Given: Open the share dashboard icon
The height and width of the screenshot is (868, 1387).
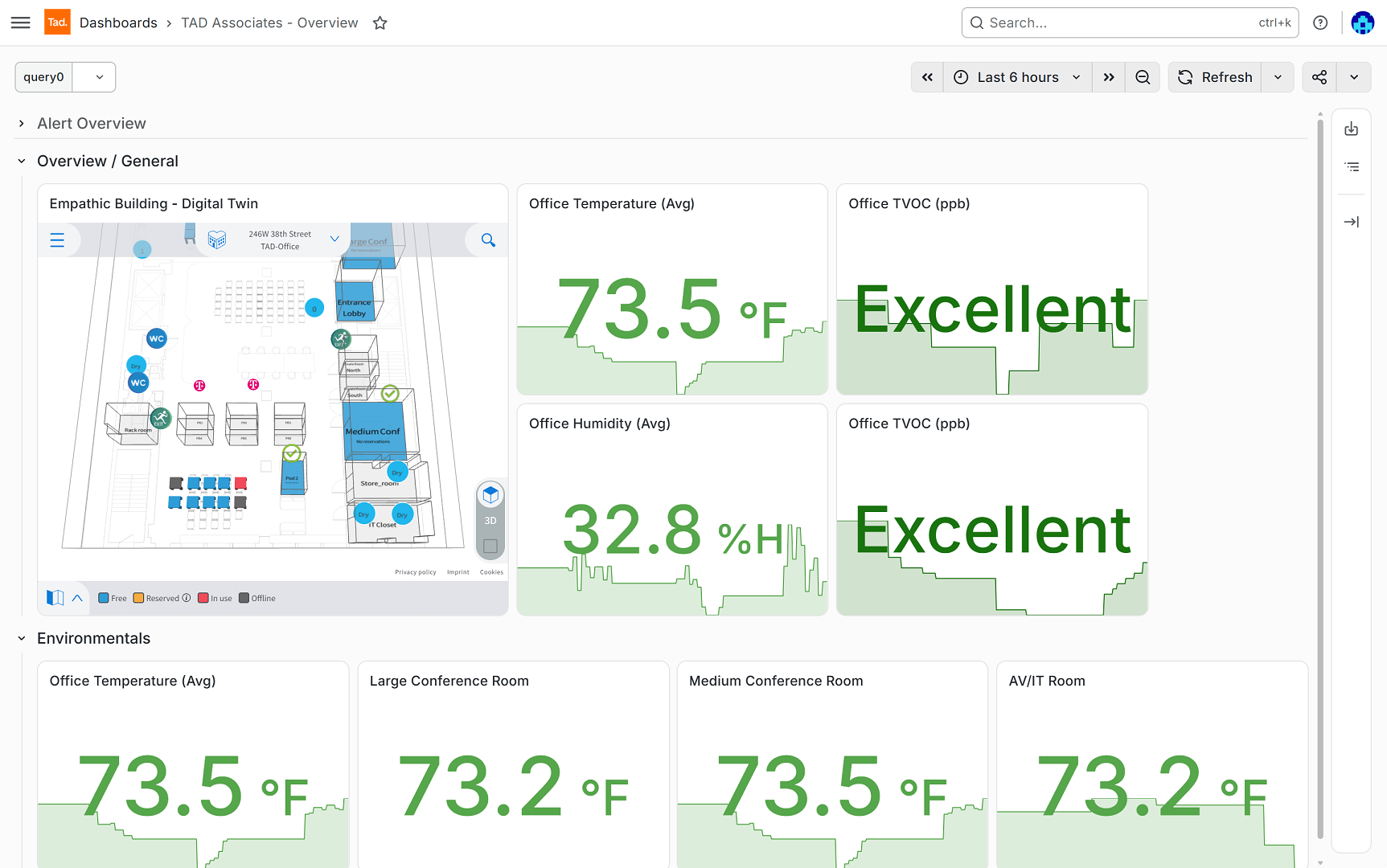Looking at the screenshot, I should point(1319,77).
